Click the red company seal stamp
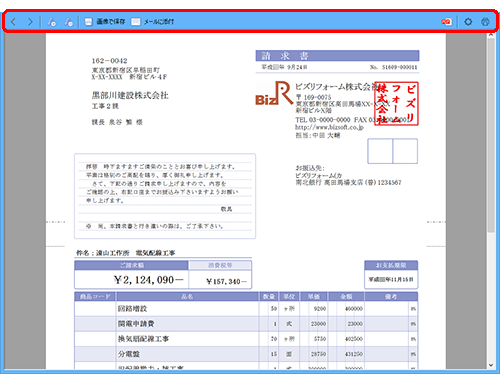This screenshot has width=500, height=374. (x=396, y=104)
